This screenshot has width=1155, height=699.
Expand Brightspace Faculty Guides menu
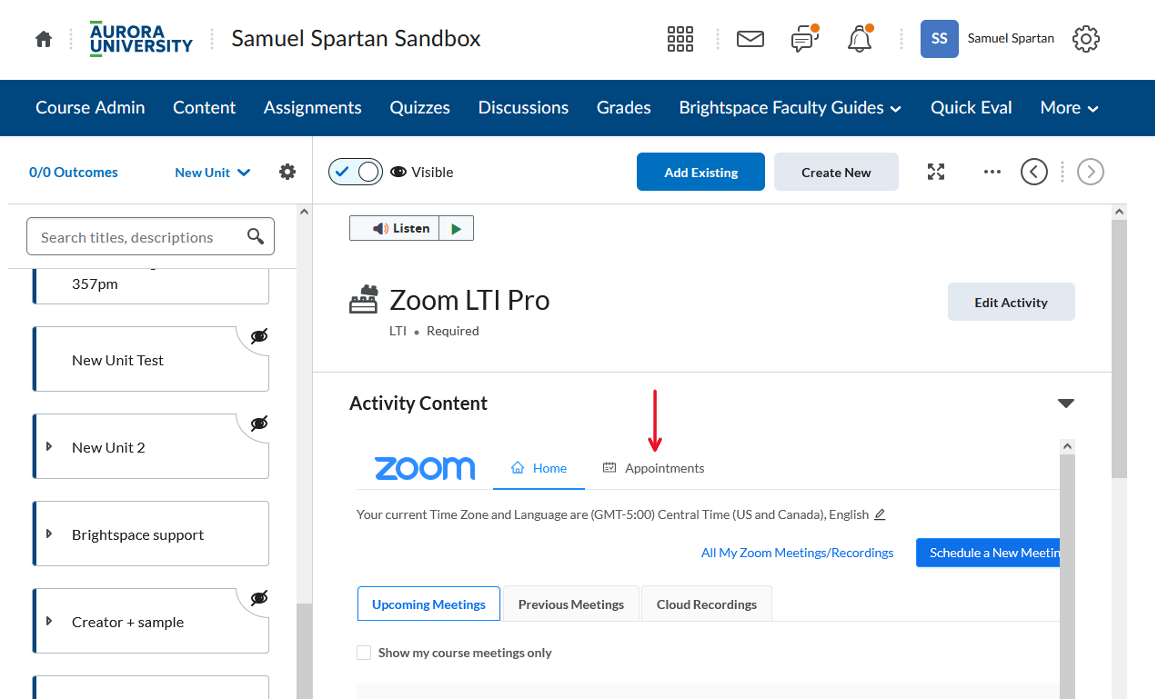click(790, 108)
